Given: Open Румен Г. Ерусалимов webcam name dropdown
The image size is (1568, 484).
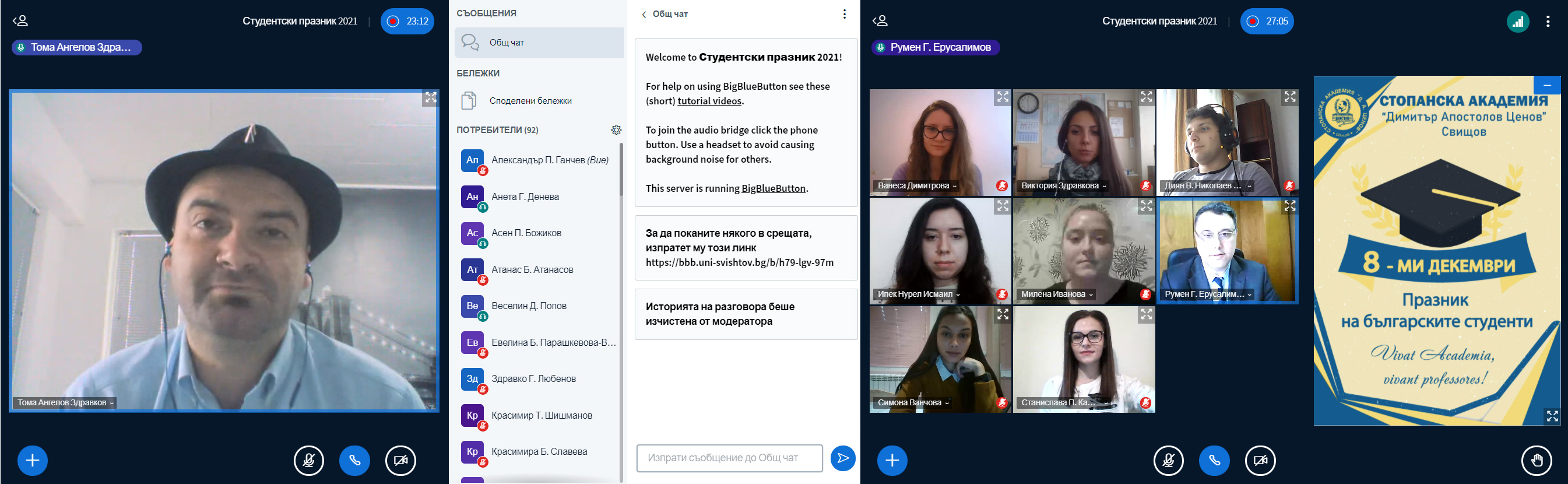Looking at the screenshot, I should coord(1208,294).
